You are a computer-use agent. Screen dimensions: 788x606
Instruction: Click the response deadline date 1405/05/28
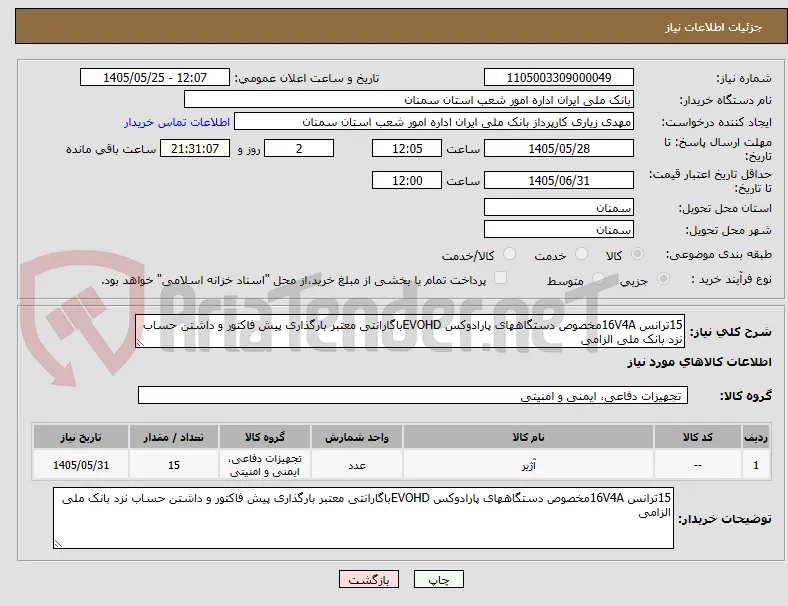point(559,148)
